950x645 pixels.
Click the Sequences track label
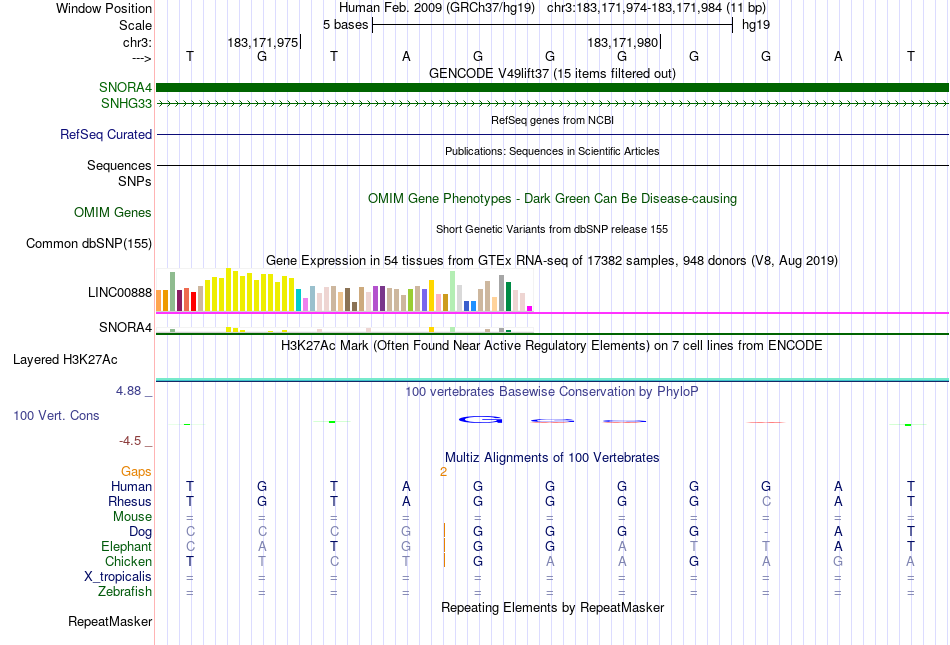coord(119,165)
